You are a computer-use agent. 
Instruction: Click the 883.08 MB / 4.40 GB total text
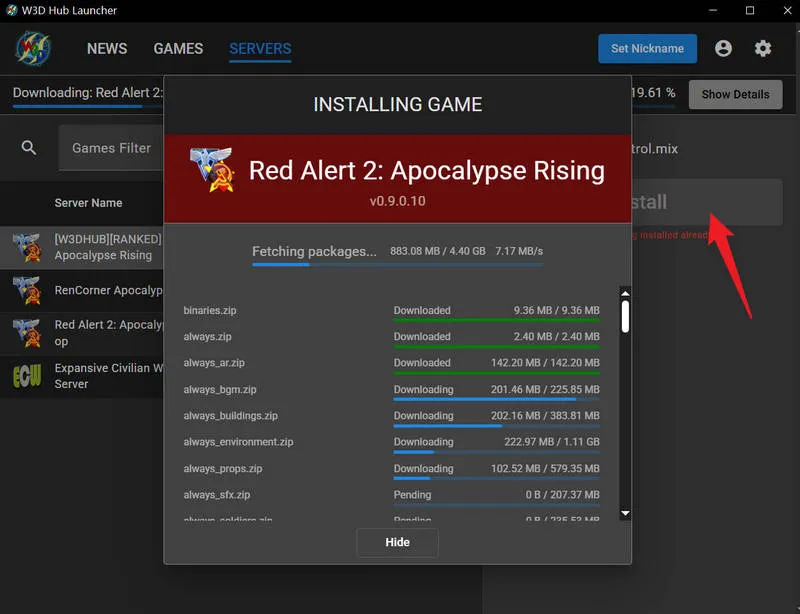pos(438,251)
